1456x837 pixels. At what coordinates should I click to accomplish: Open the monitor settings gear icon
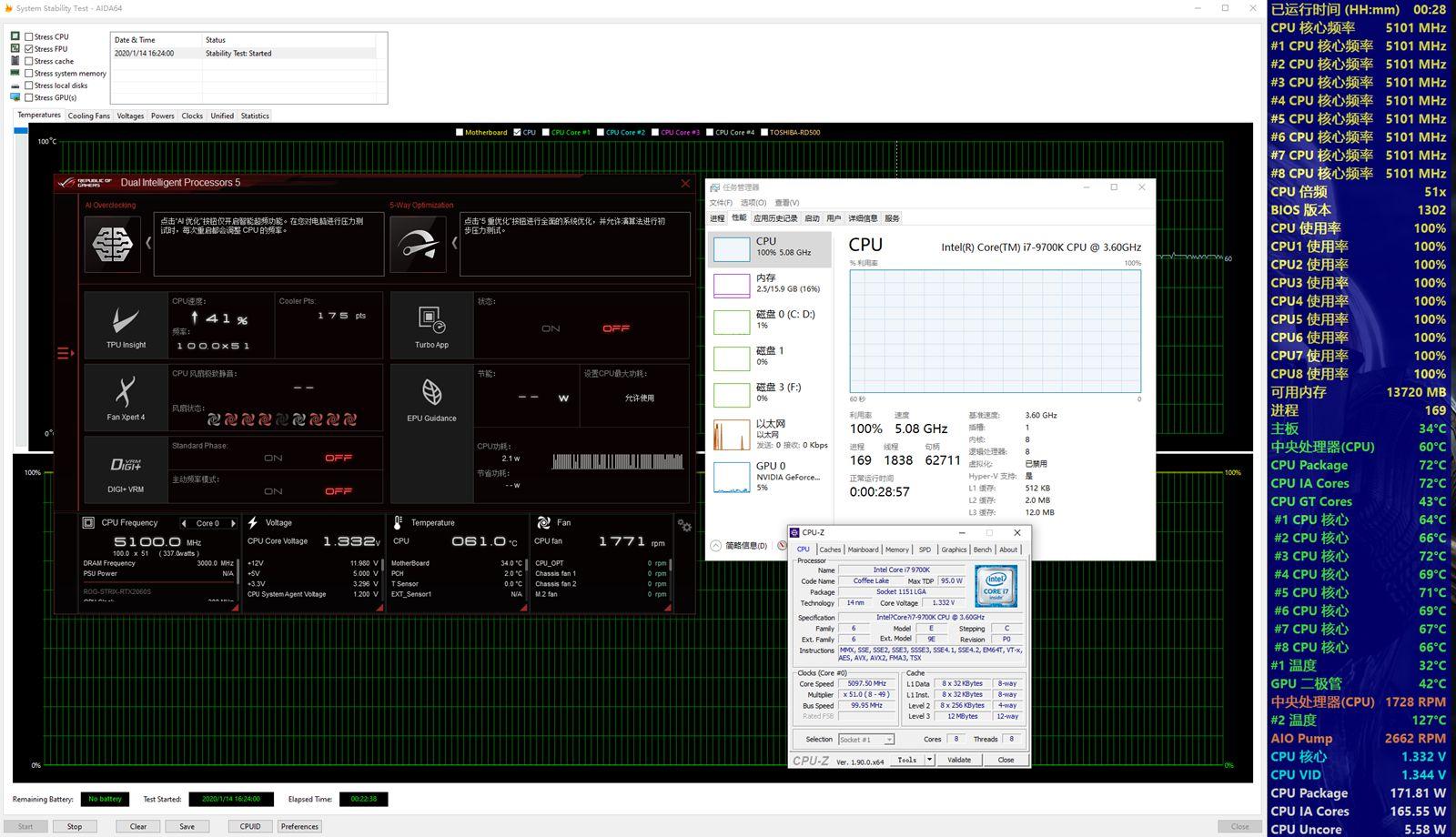tap(684, 525)
